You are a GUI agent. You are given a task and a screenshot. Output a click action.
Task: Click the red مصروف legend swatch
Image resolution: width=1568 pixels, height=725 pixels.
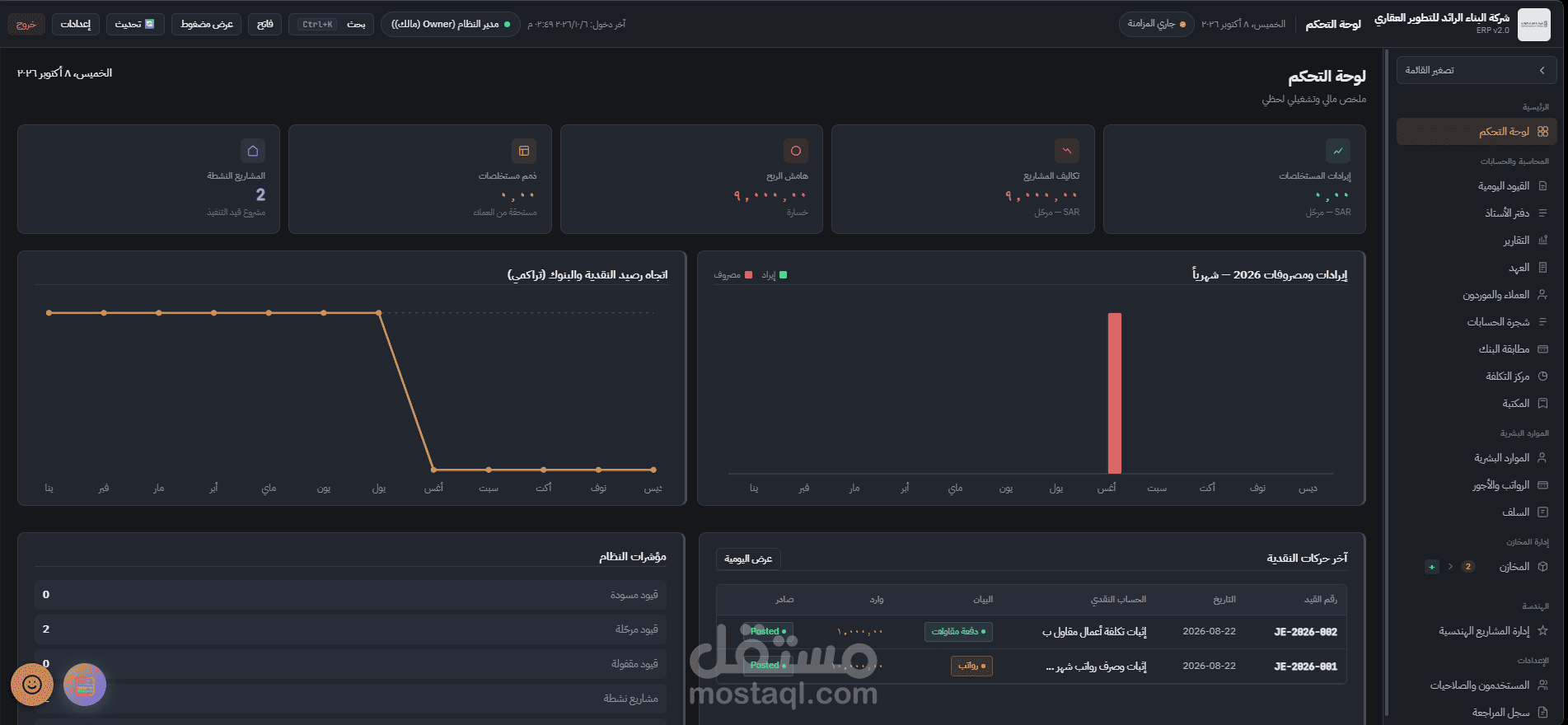tap(748, 275)
